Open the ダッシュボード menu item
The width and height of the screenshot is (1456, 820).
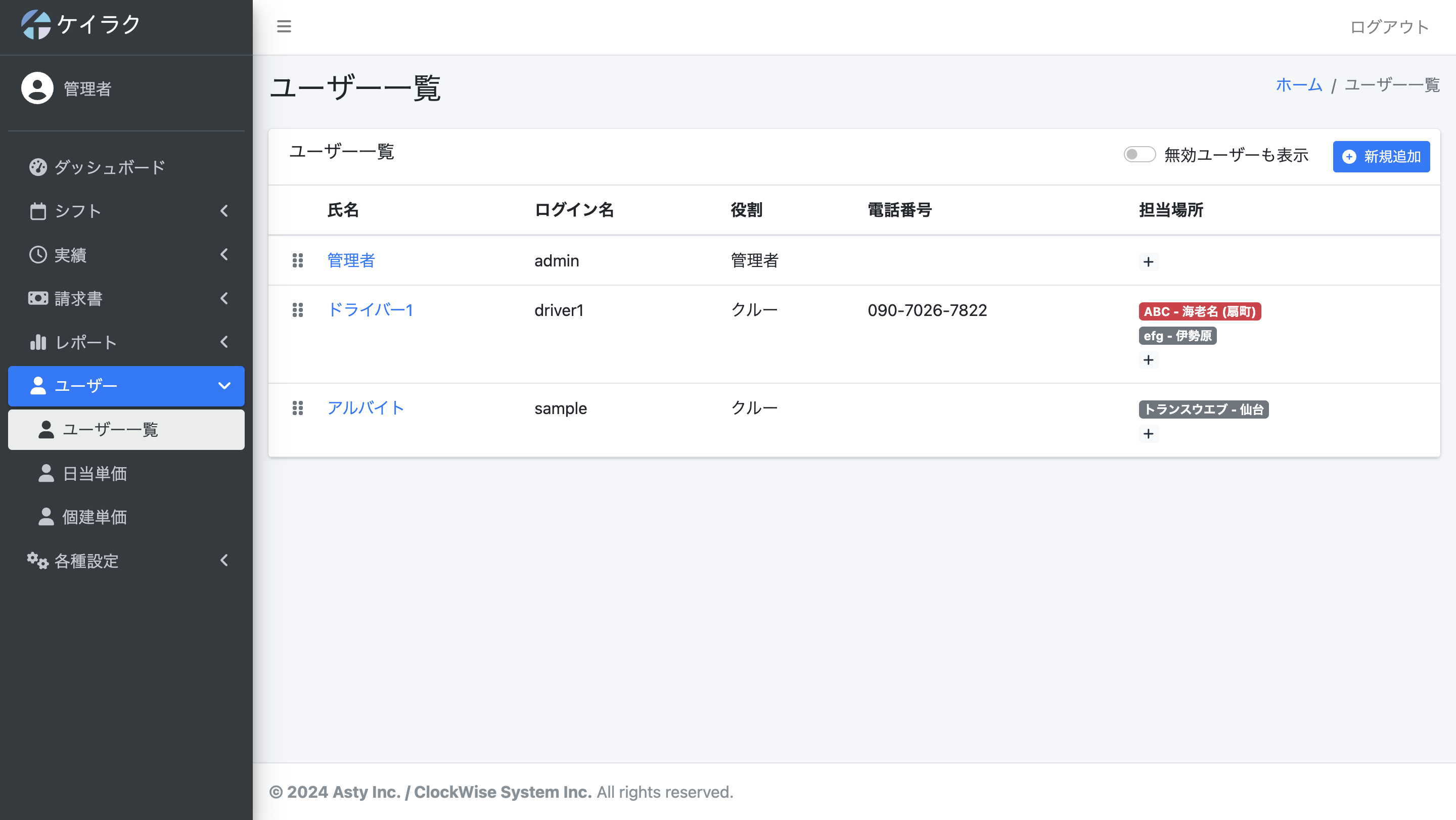point(126,167)
